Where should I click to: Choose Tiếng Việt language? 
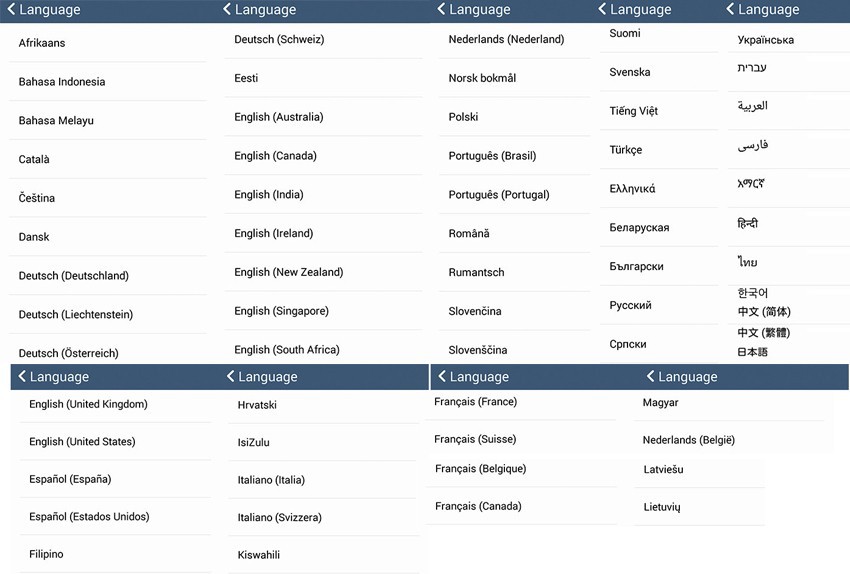click(634, 111)
